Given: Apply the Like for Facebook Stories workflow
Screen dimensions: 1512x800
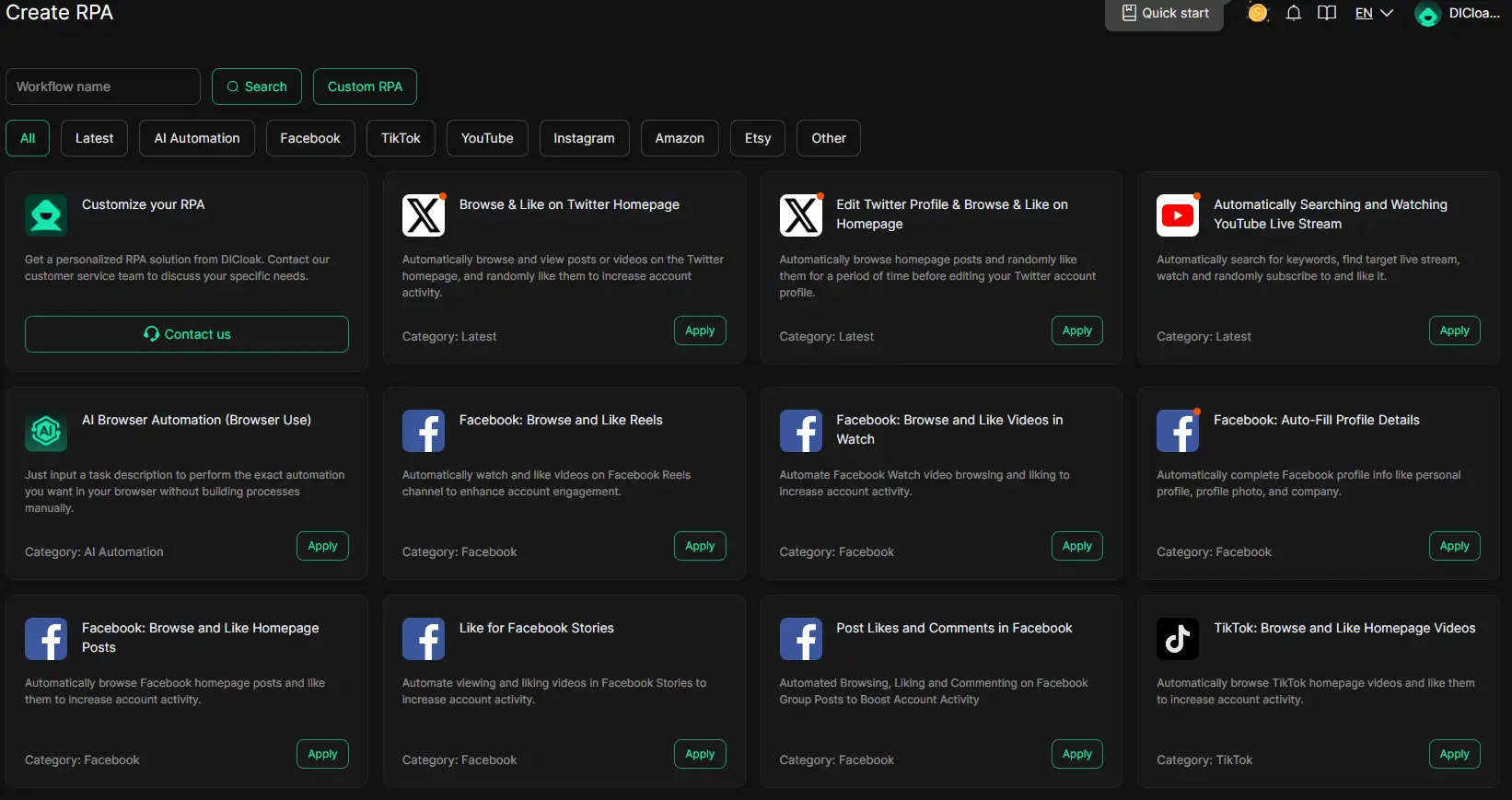Looking at the screenshot, I should 700,754.
